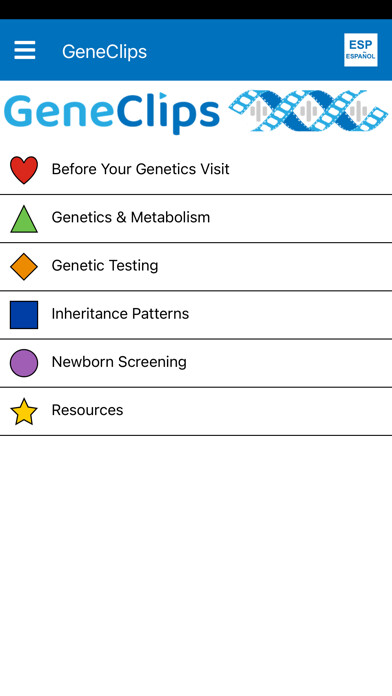The width and height of the screenshot is (392, 696).
Task: Tap the empty space in the Resources row
Action: click(257, 411)
